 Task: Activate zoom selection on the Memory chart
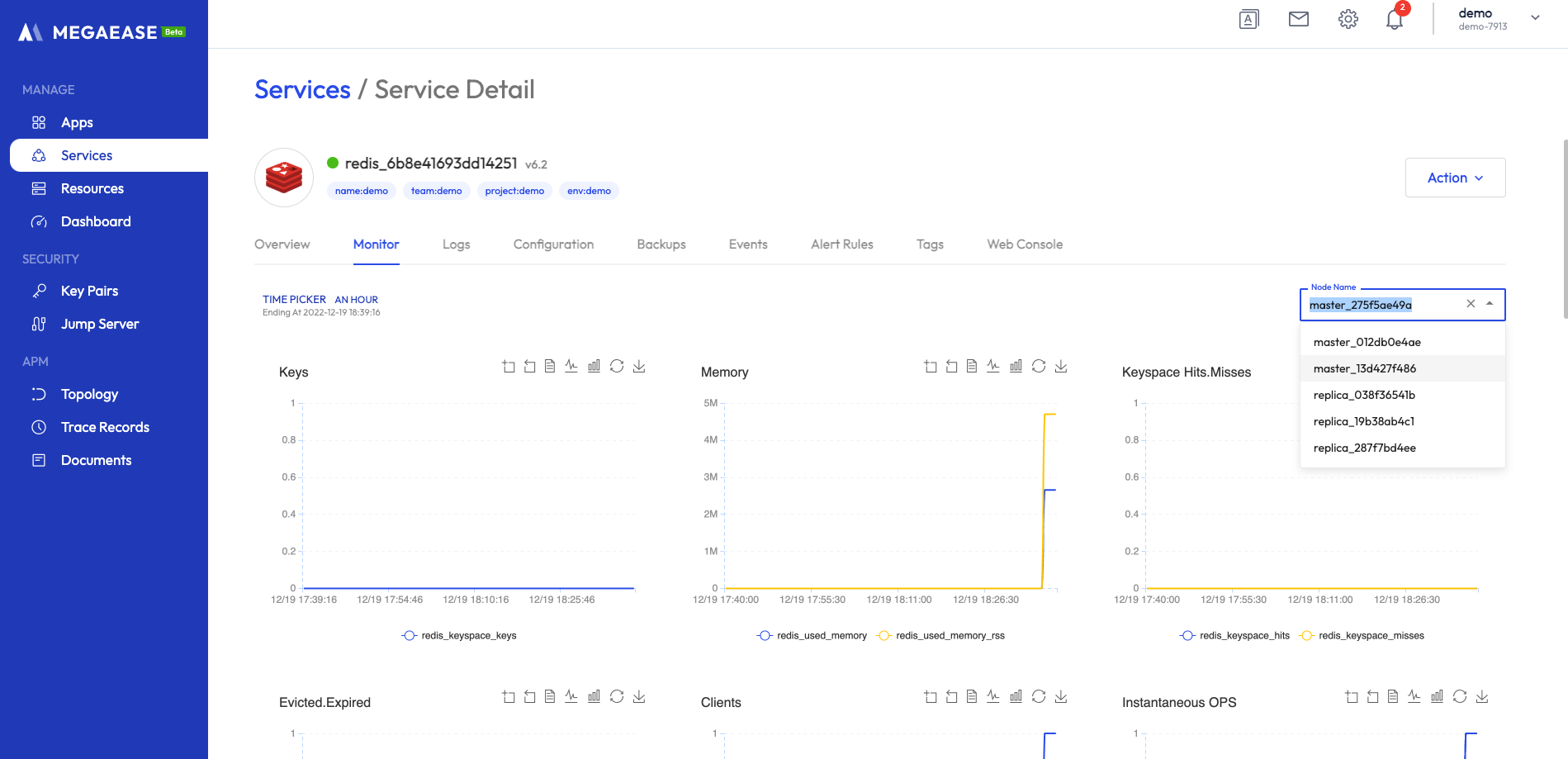click(930, 366)
